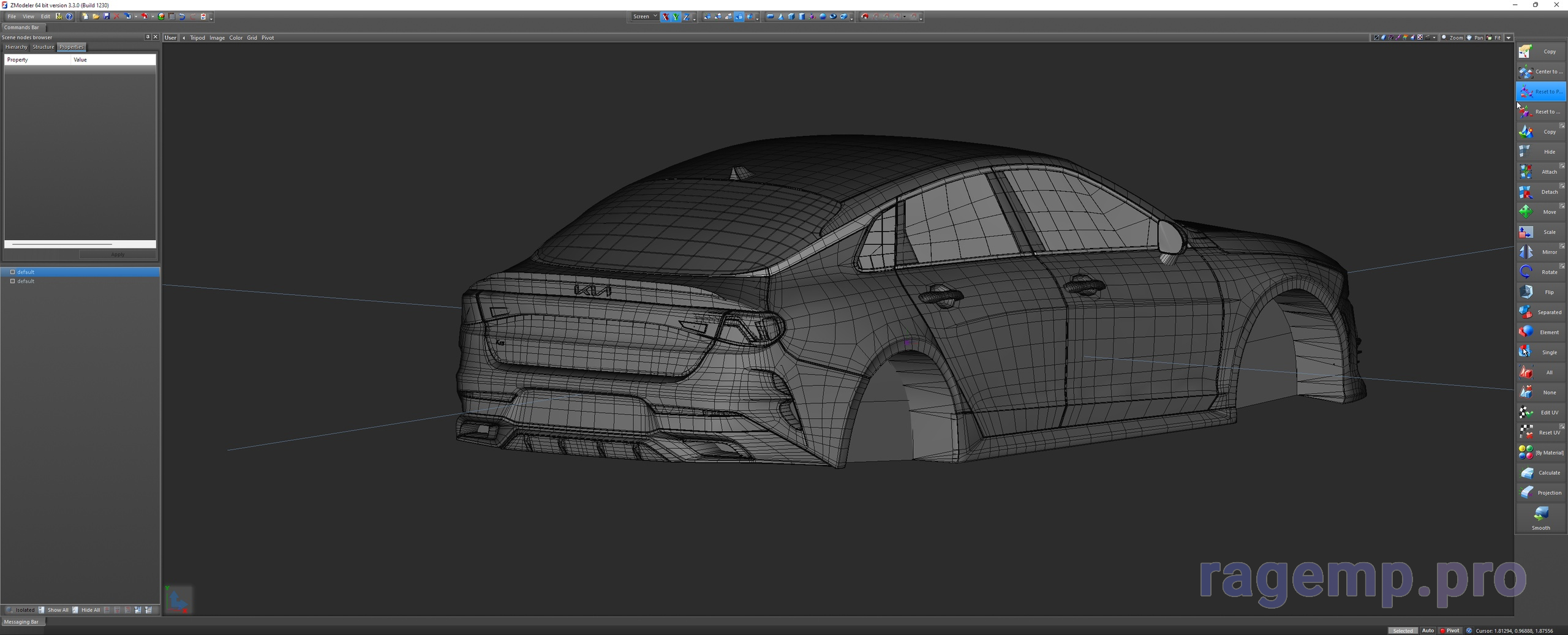Open the Screen axis-mode combo box
1568x635 pixels.
click(x=644, y=17)
